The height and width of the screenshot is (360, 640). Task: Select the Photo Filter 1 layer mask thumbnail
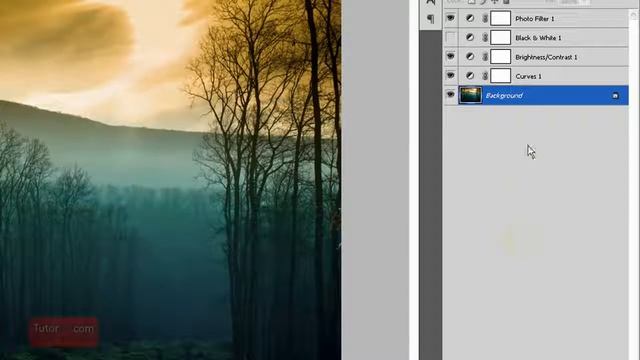tap(500, 18)
